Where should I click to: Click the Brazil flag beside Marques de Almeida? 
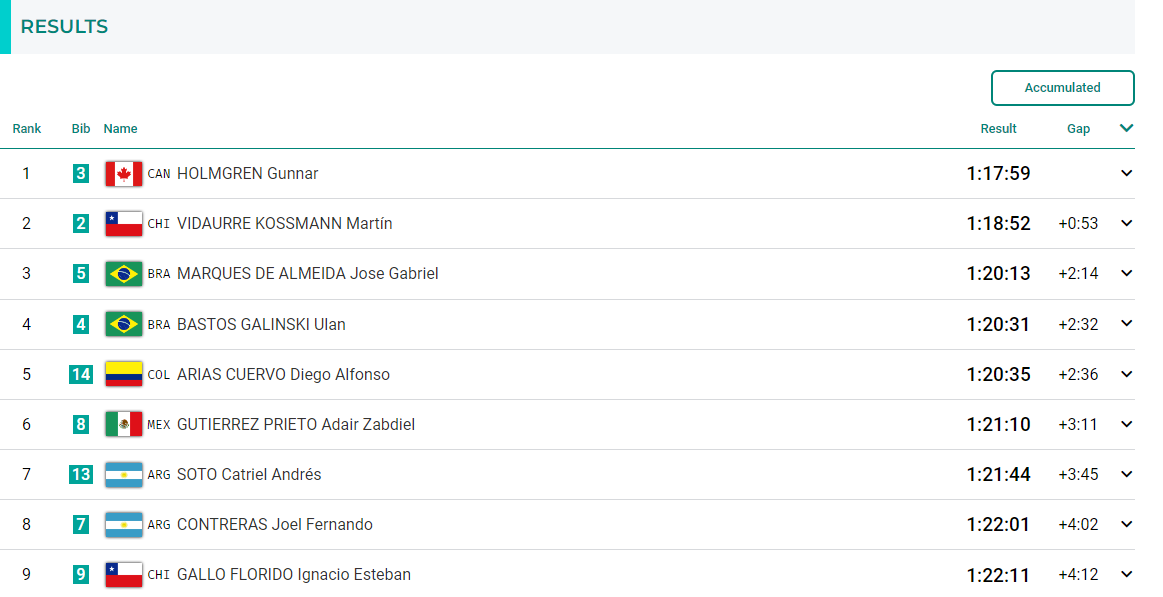point(124,274)
